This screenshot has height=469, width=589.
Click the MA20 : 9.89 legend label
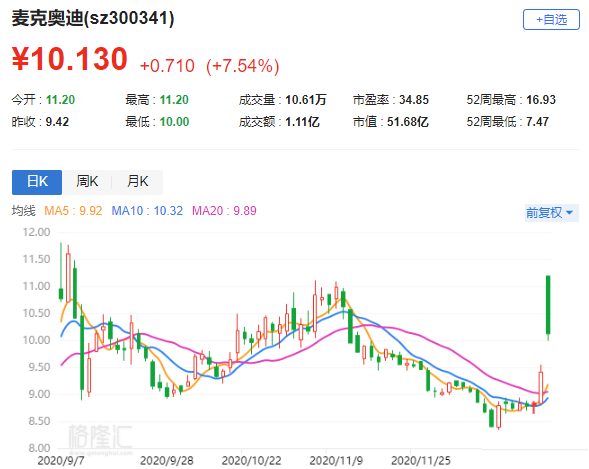224,211
